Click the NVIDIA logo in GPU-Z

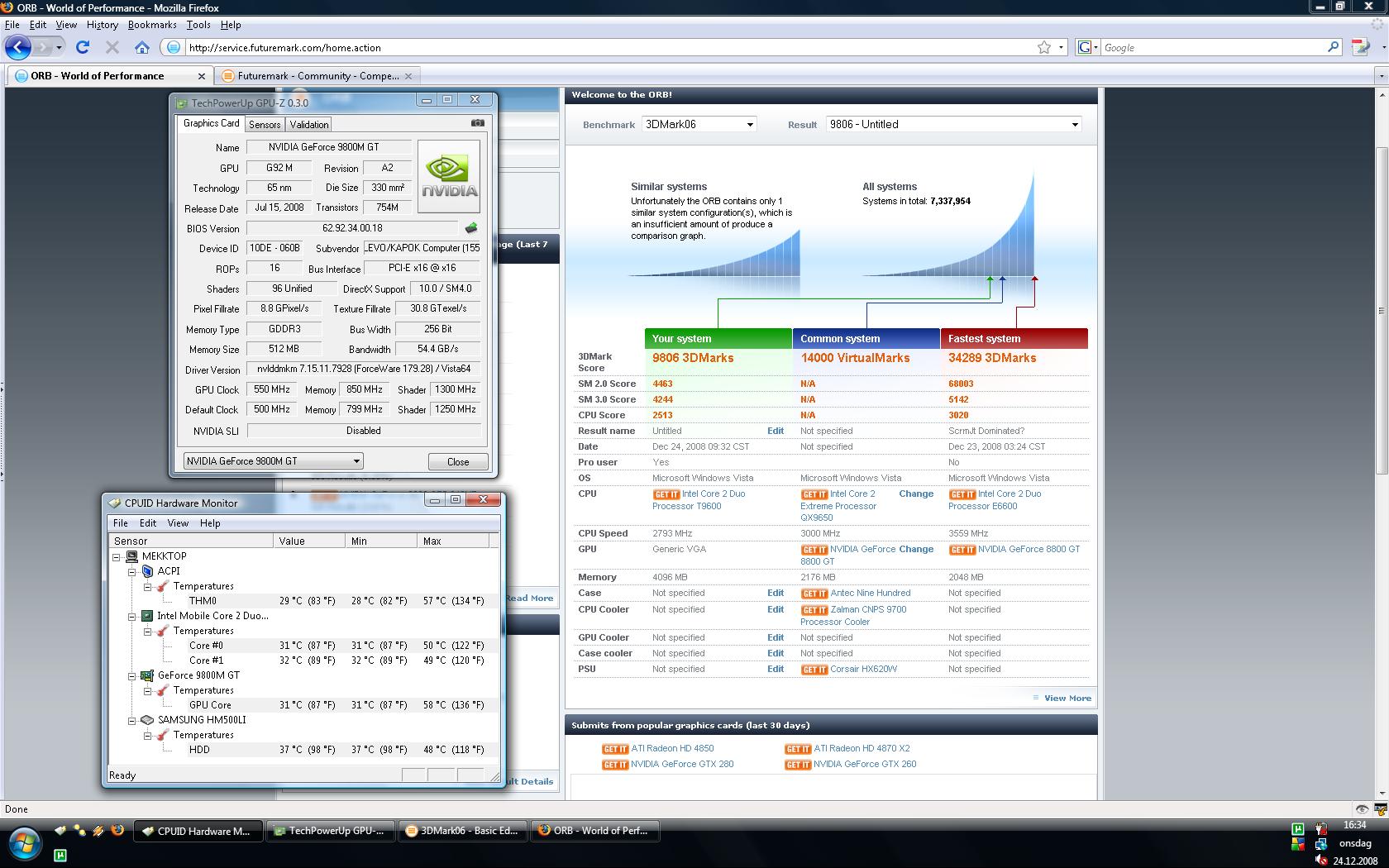point(449,176)
